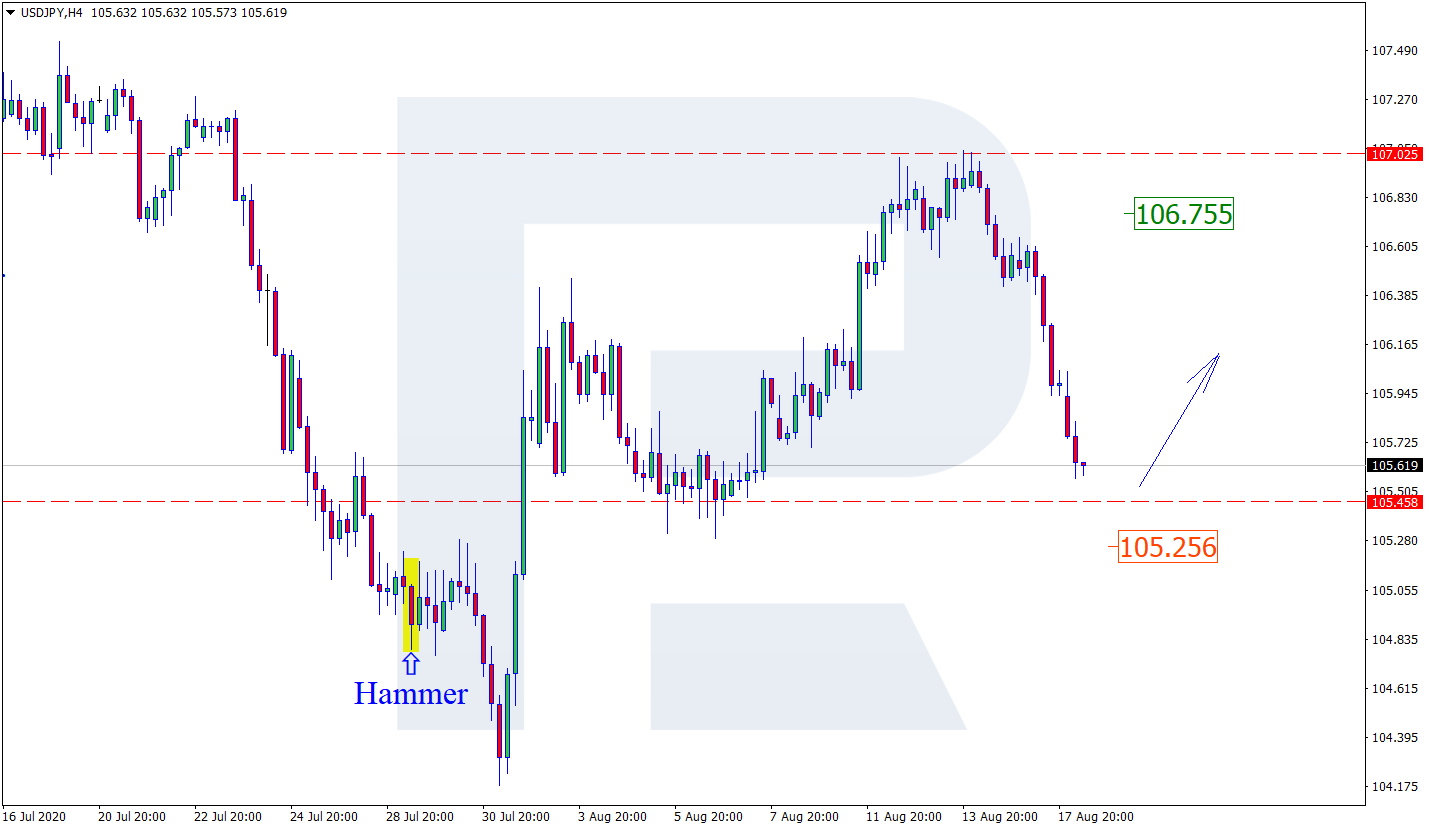Screen dimensions: 1429x829
Task: Click 105.945 on the price axis
Action: (x=1396, y=394)
